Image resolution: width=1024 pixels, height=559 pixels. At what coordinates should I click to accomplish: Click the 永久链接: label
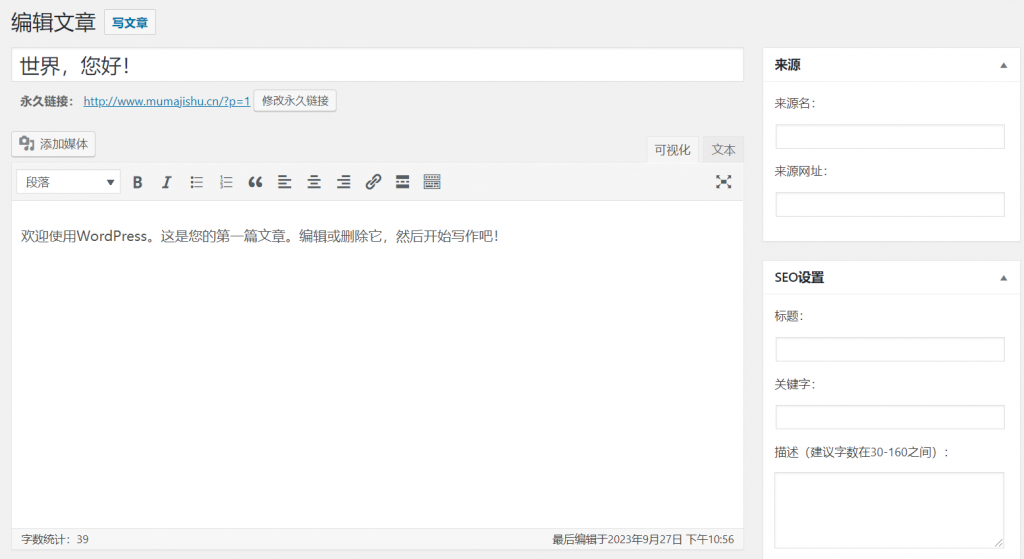pyautogui.click(x=46, y=101)
